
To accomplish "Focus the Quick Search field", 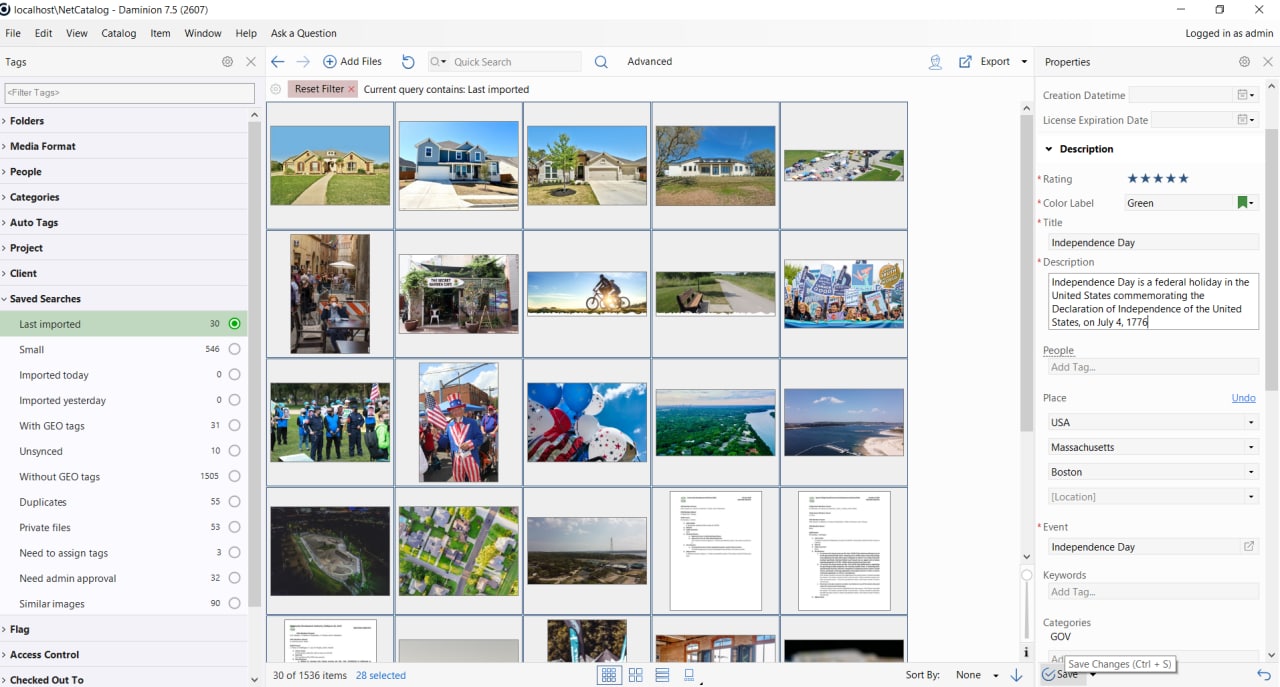I will (515, 62).
